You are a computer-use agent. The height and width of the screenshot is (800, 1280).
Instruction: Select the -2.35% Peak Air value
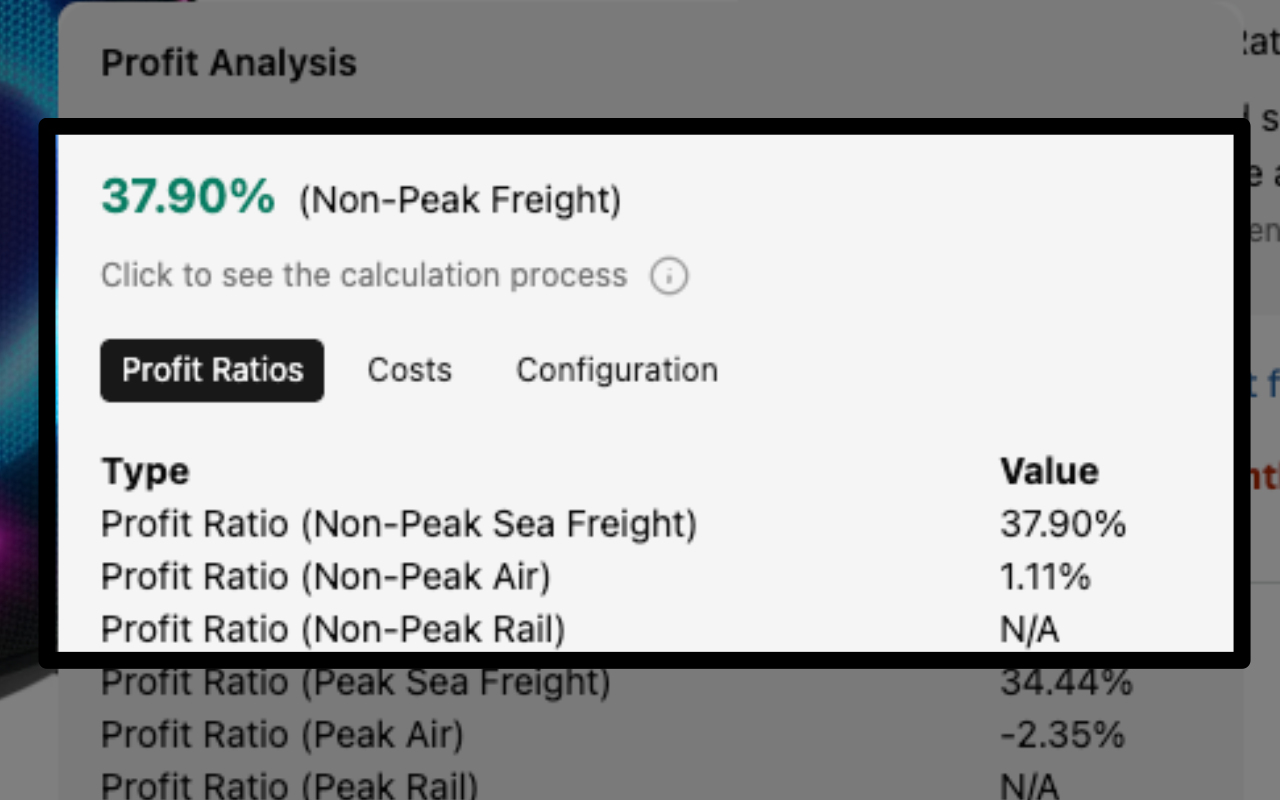coord(1056,735)
